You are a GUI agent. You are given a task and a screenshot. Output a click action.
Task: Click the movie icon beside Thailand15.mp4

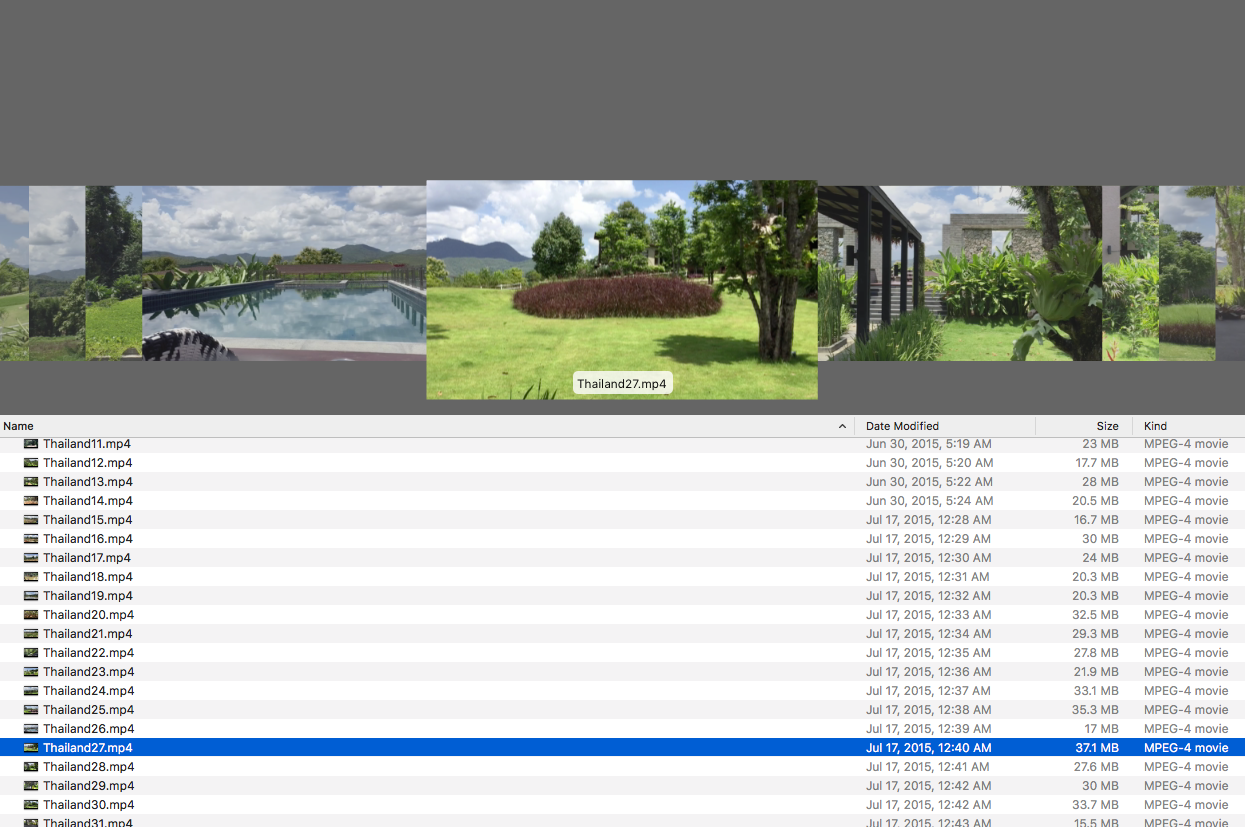click(31, 520)
